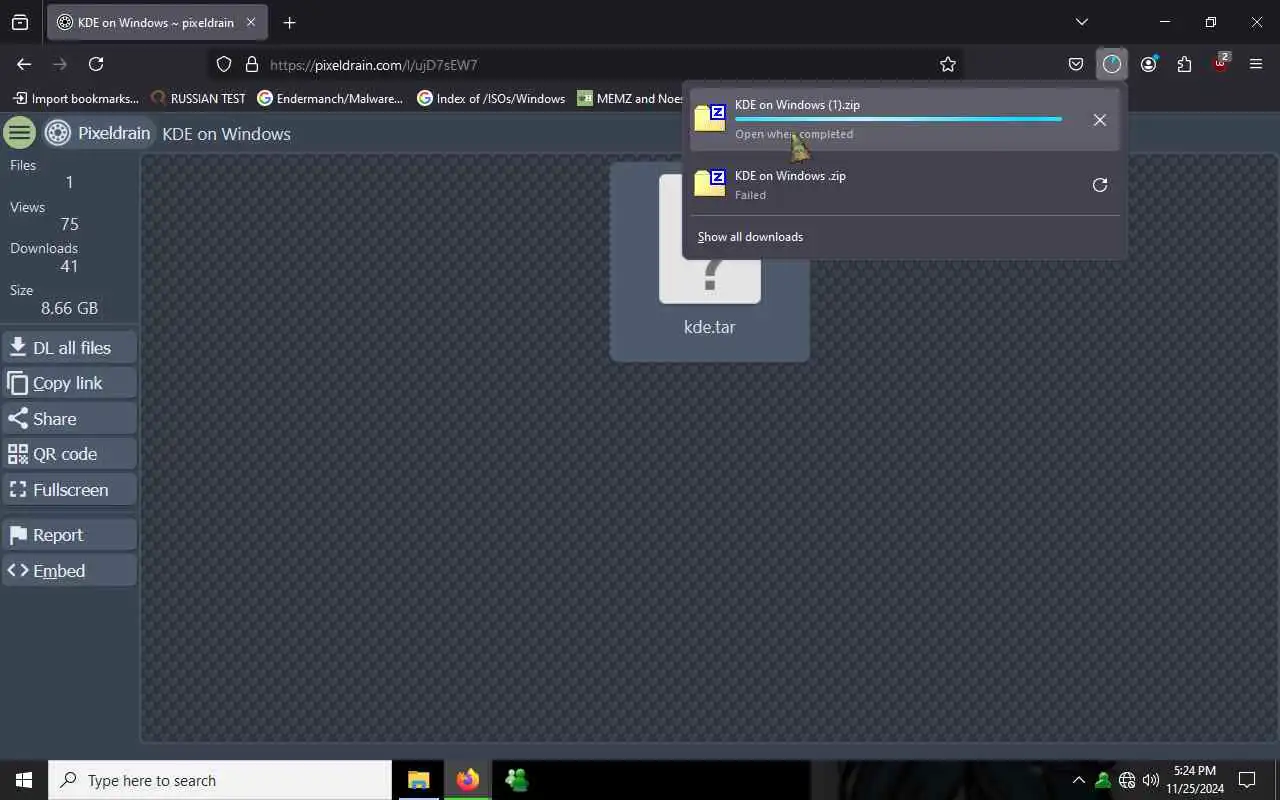Open the uBlock Origin extension icon

pyautogui.click(x=1220, y=64)
